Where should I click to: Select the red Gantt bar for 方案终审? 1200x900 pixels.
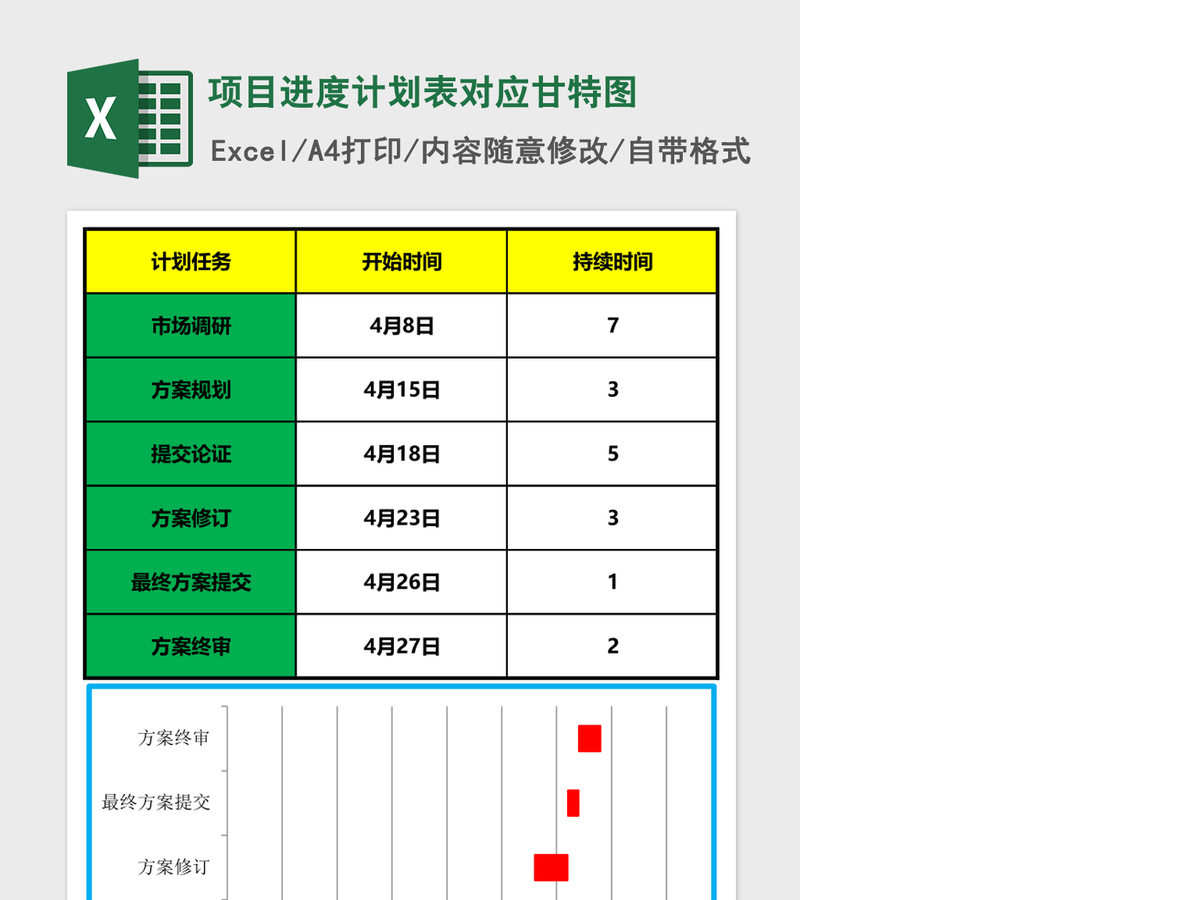pyautogui.click(x=590, y=739)
